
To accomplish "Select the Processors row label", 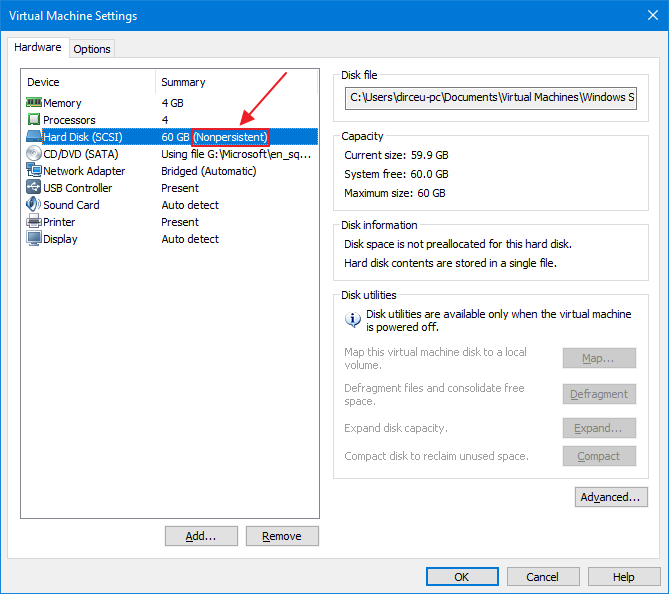I will [x=69, y=120].
